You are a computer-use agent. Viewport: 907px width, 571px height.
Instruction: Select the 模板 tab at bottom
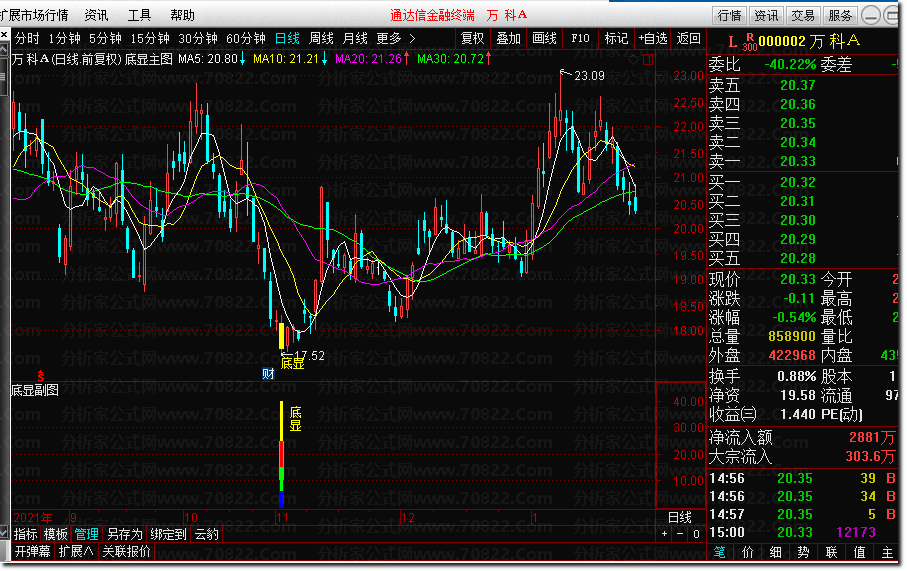(56, 534)
